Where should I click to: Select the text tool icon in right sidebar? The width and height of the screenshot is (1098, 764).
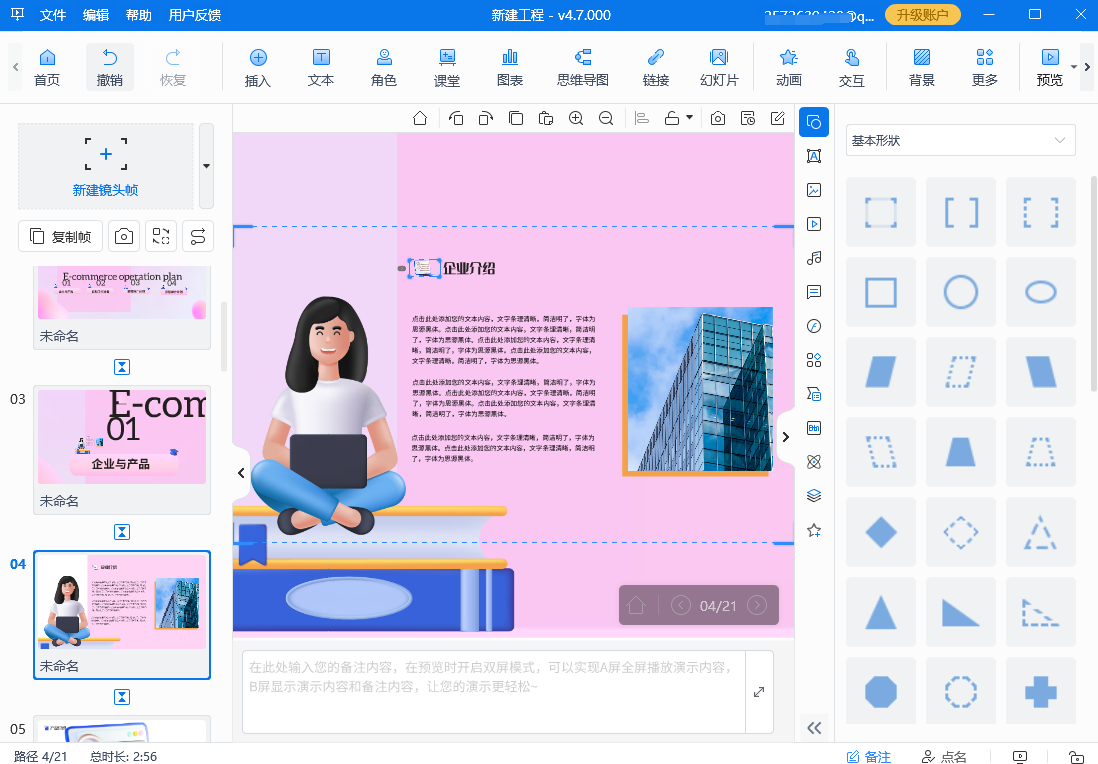(x=813, y=156)
